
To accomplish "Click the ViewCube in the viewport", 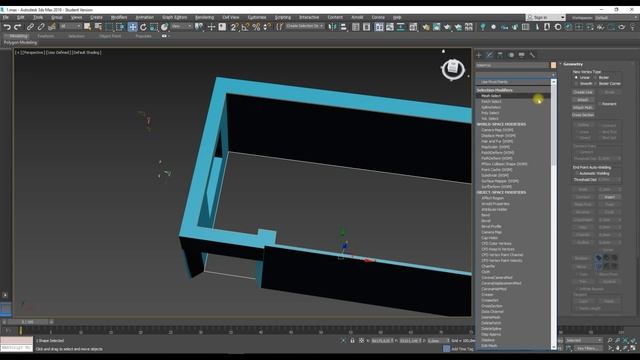I will [x=453, y=69].
